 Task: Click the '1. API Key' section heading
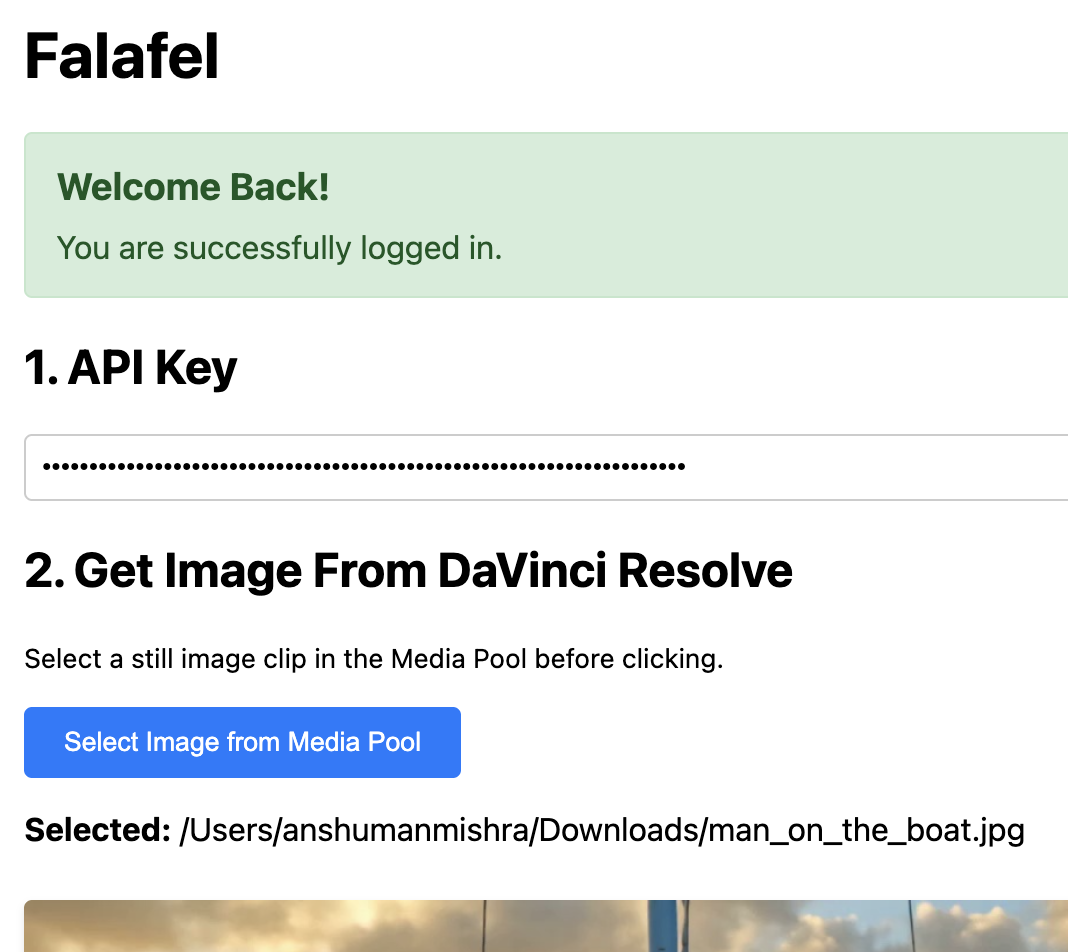tap(131, 368)
